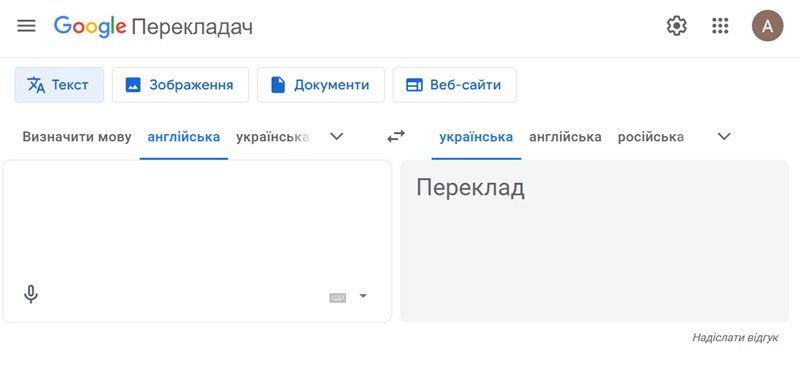Open the hamburger main menu

click(27, 26)
